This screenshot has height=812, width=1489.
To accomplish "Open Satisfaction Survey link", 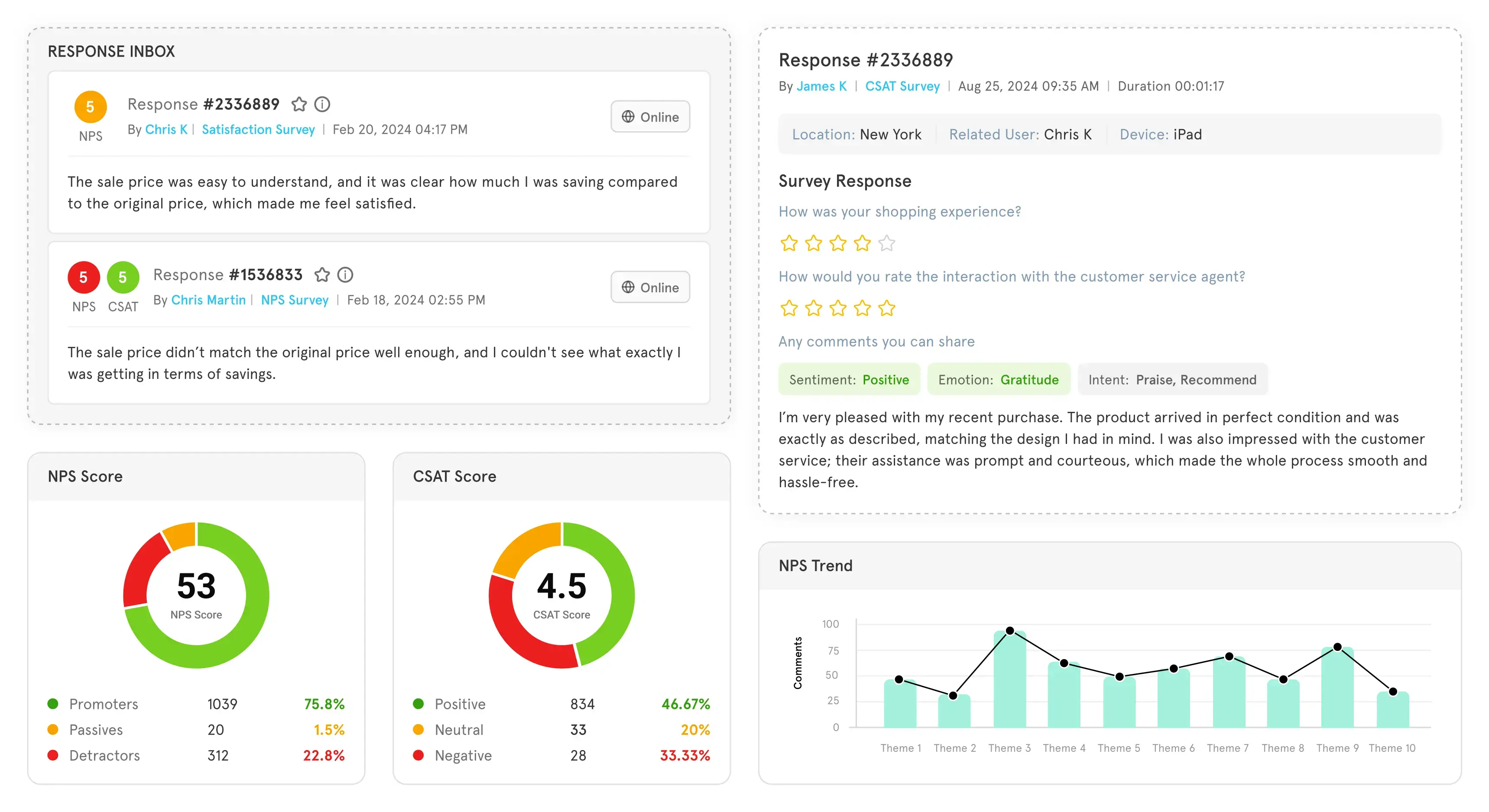I will pyautogui.click(x=258, y=129).
